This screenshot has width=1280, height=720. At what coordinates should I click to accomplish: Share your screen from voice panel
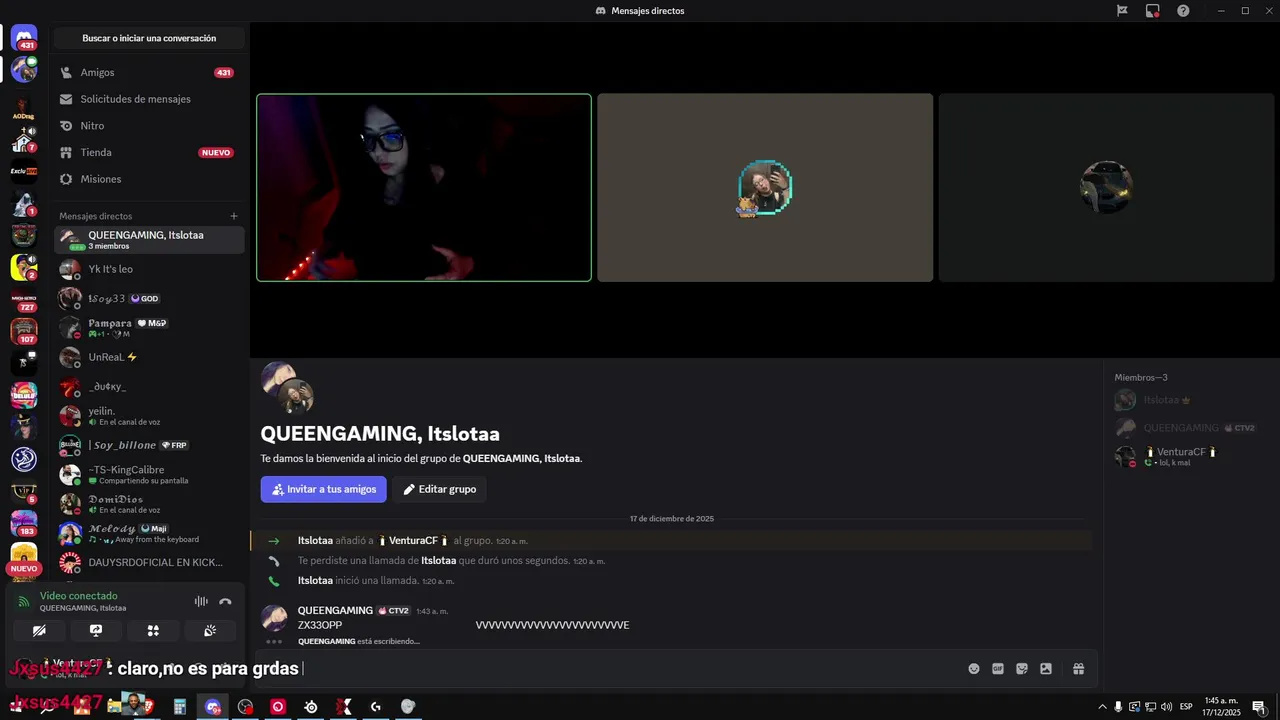96,630
